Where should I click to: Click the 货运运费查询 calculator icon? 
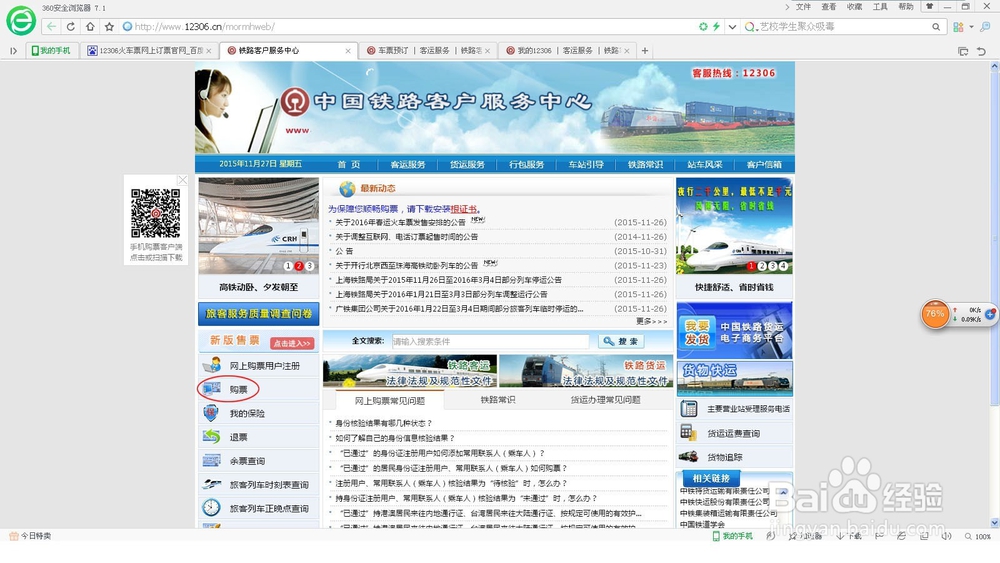coord(688,433)
